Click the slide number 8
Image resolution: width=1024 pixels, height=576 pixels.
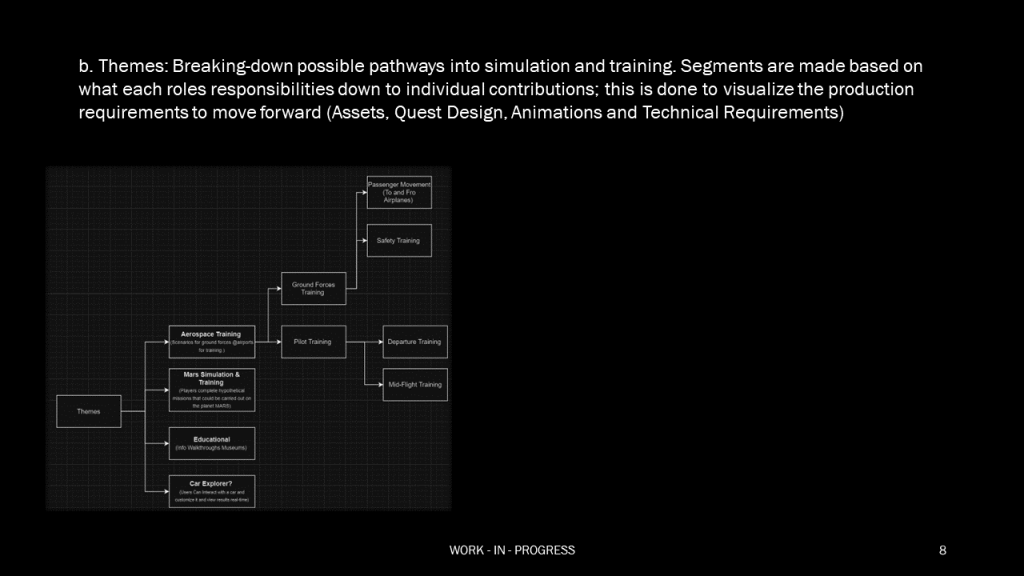point(942,550)
